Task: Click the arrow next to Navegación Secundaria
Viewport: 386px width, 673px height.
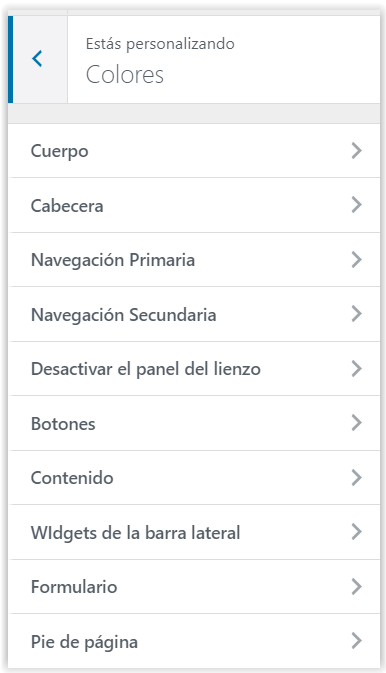Action: pos(356,314)
